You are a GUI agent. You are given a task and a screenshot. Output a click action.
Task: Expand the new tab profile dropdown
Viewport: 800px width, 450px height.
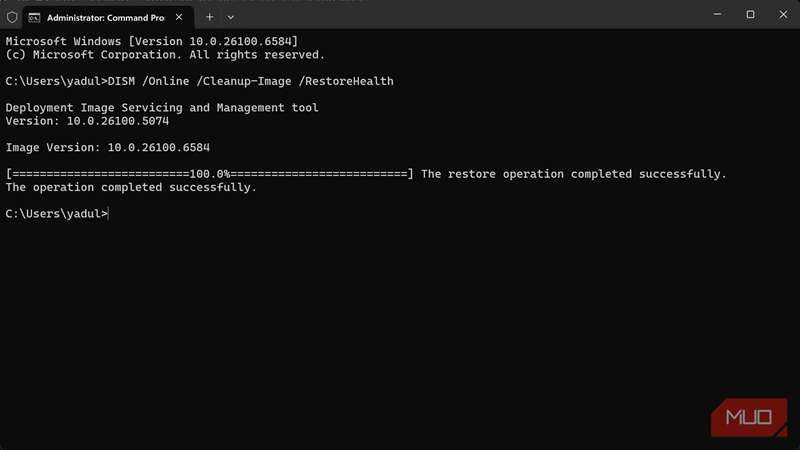click(x=231, y=17)
